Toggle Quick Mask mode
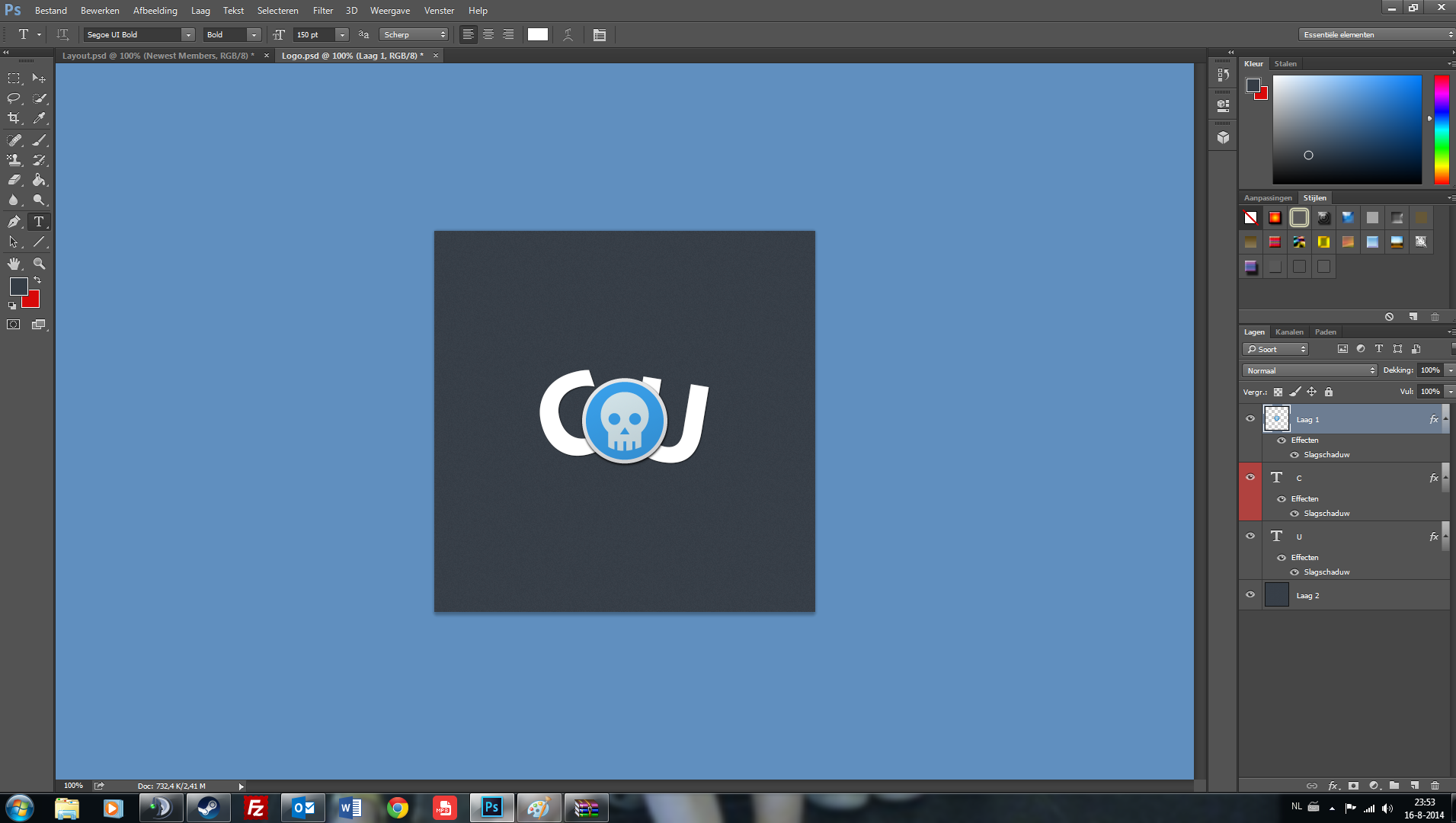1456x823 pixels. click(14, 325)
